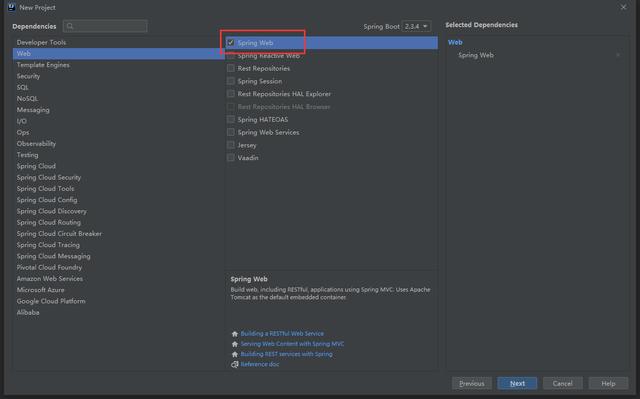Click the IntelliJ icon in the title bar
Viewport: 640px width, 399px height.
[x=11, y=7]
